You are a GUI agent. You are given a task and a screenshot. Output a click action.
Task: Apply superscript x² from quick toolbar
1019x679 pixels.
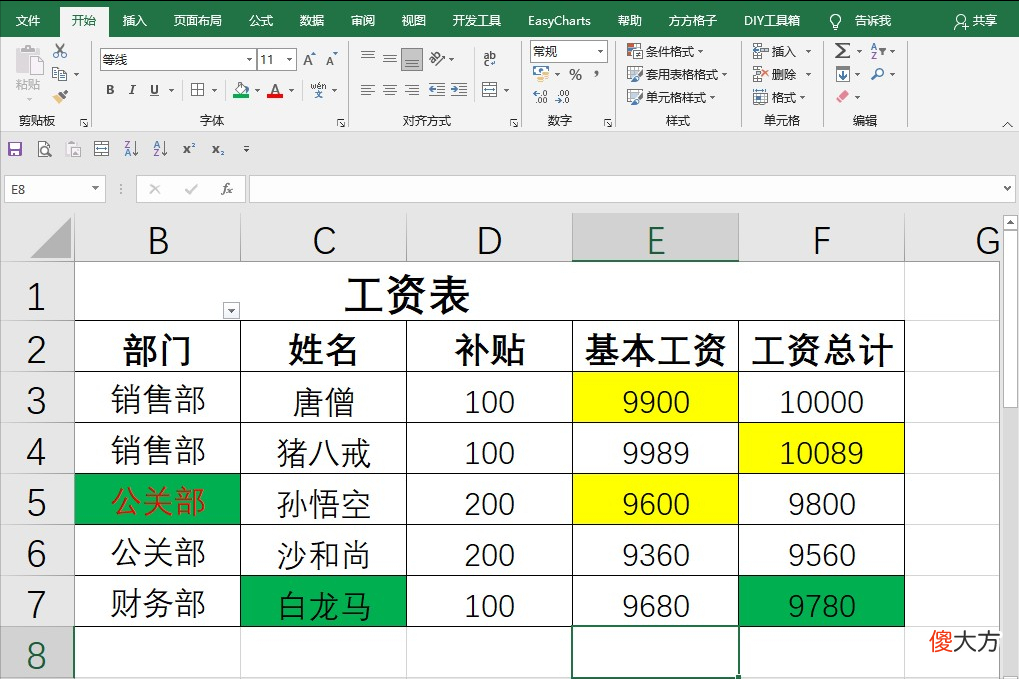coord(188,149)
